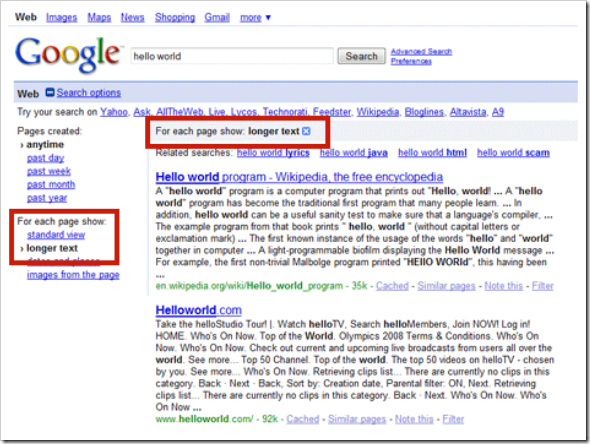590x444 pixels.
Task: Try the search on AllTheWeb
Action: coord(179,112)
